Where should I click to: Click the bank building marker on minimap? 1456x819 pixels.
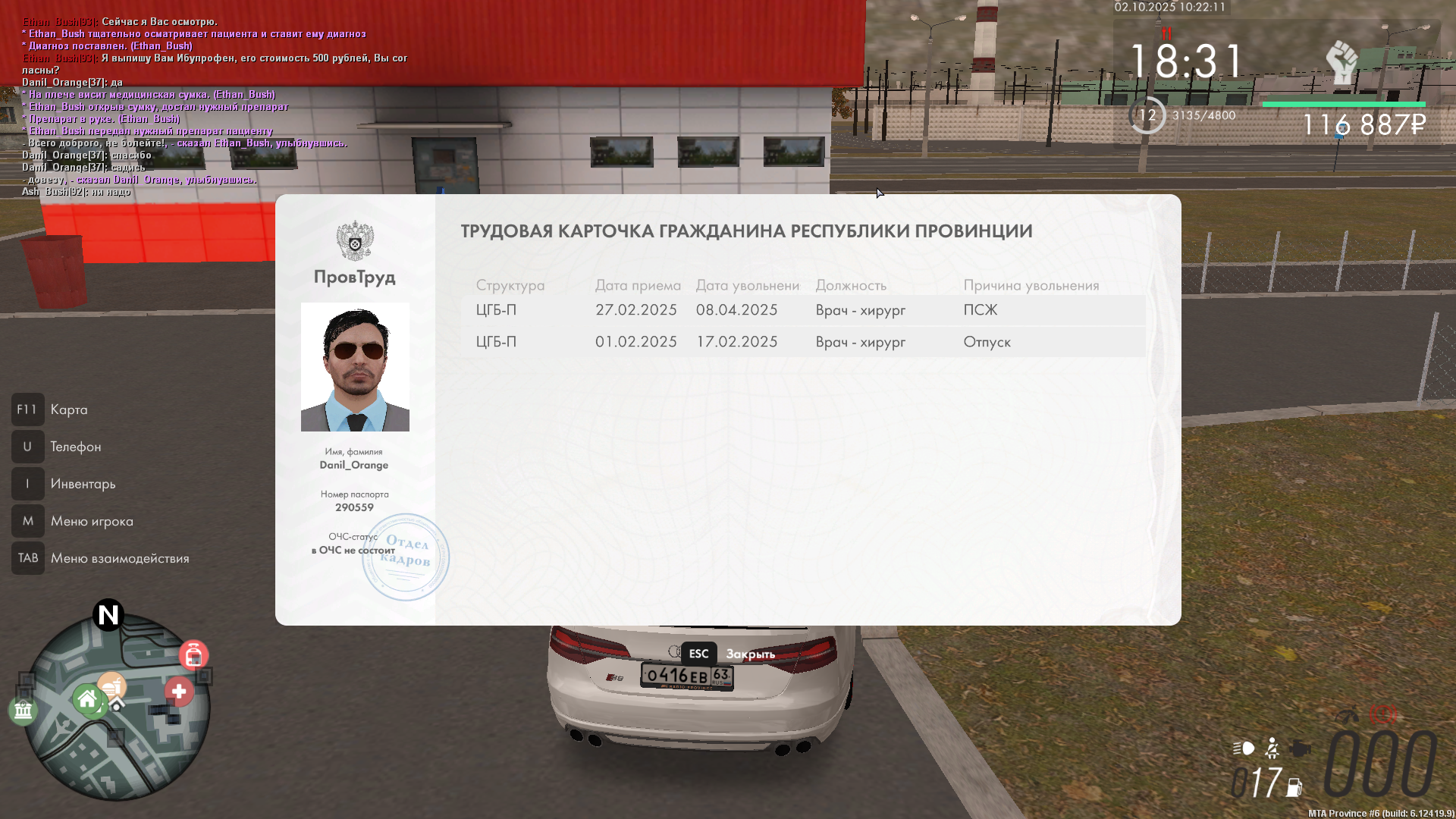pos(23,711)
